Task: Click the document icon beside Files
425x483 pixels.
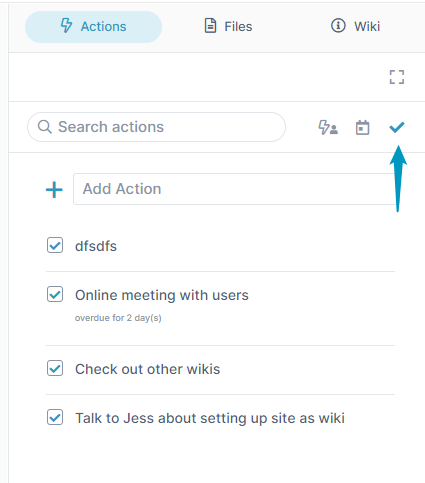Action: point(210,26)
